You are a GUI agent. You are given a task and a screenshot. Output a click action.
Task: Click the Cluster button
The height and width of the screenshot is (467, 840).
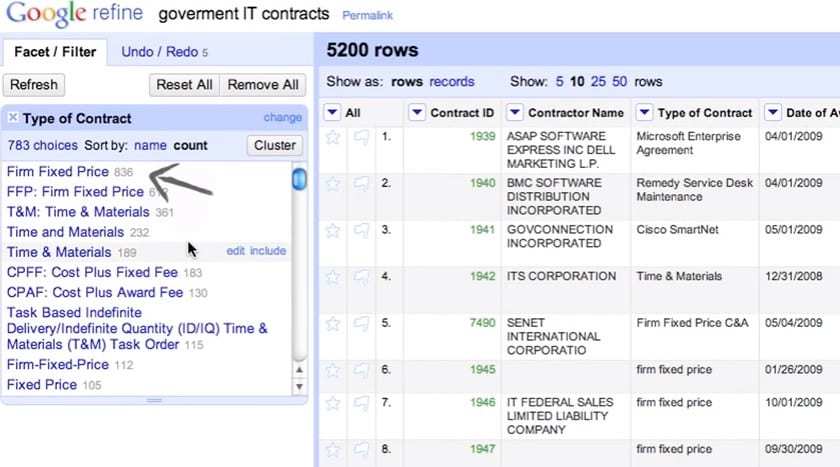[274, 145]
